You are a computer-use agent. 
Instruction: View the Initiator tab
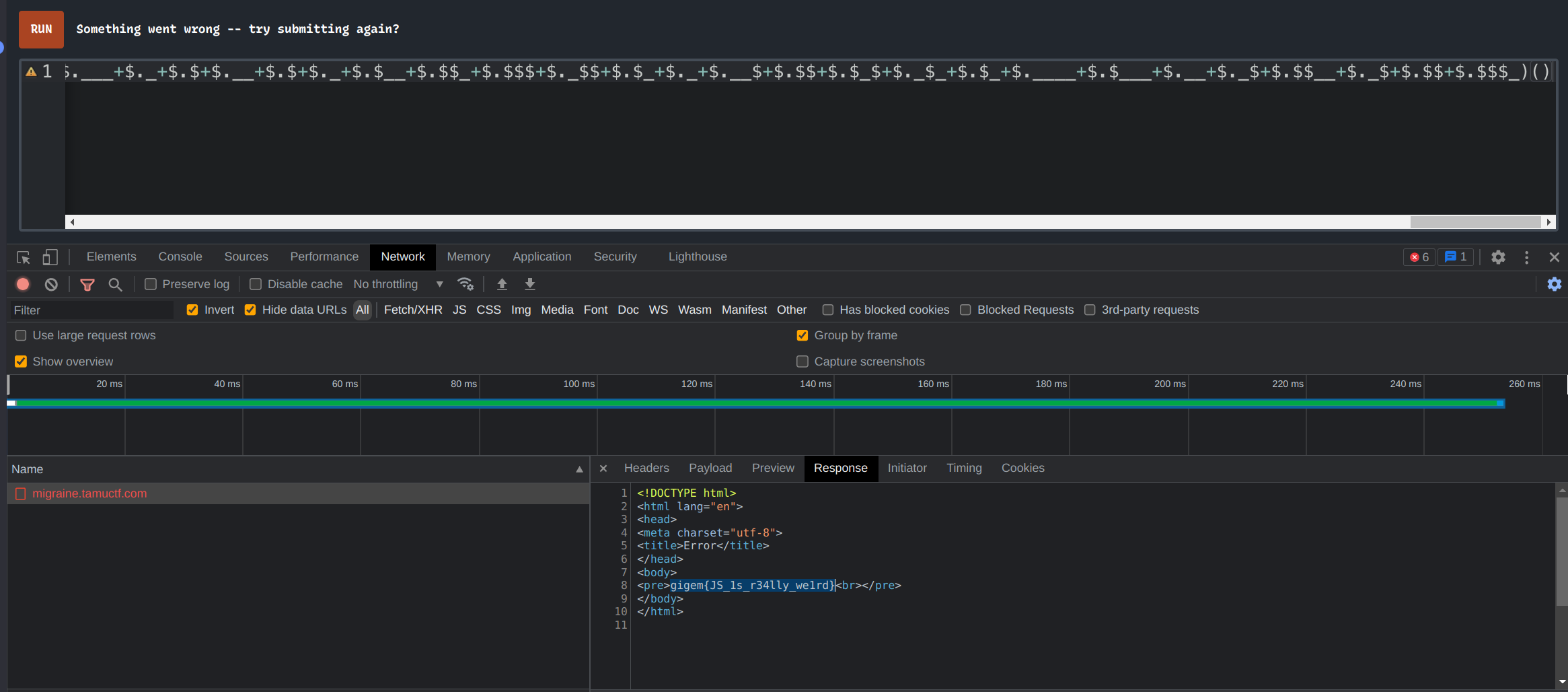(907, 468)
